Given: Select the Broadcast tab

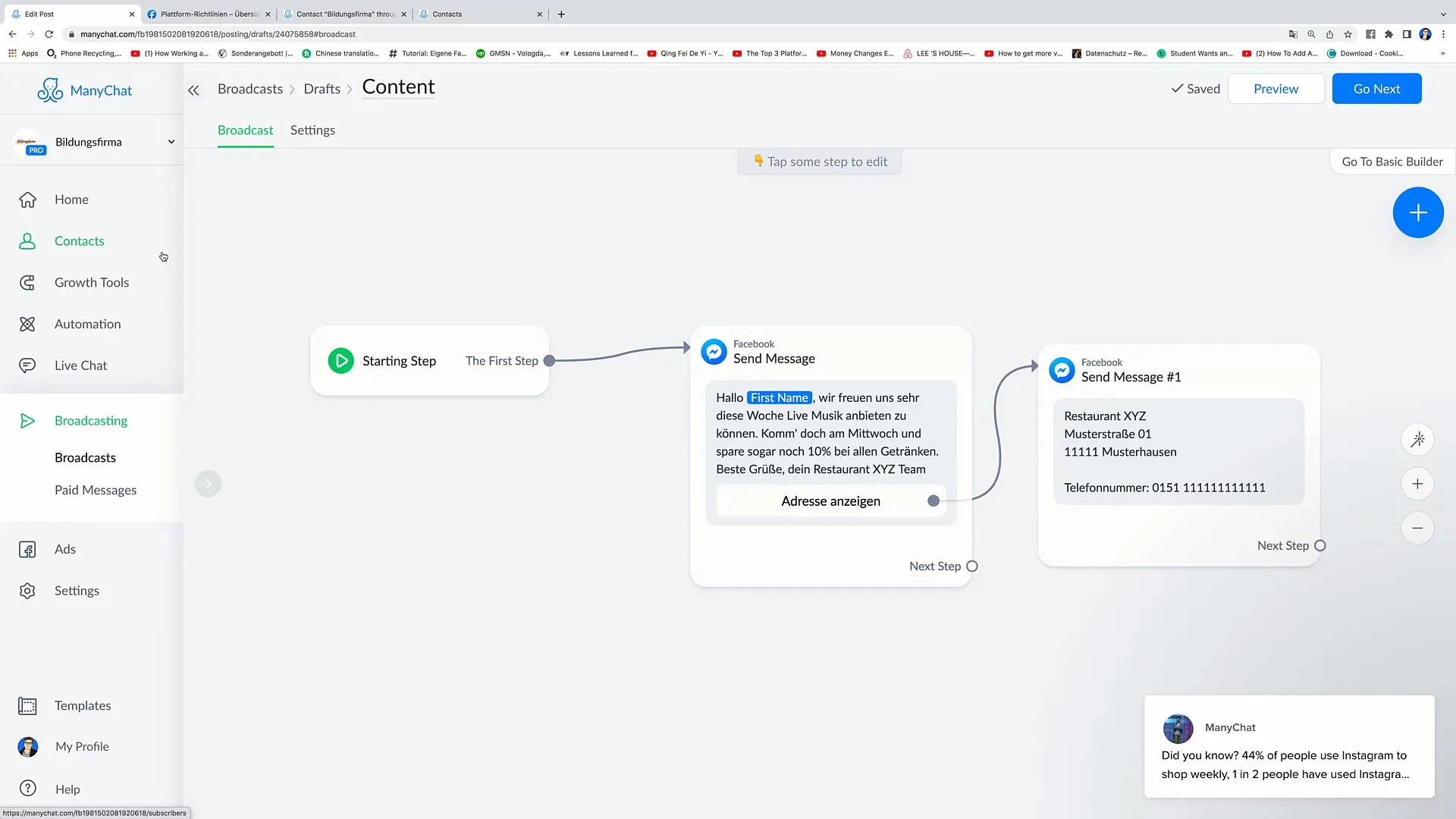Looking at the screenshot, I should click(x=245, y=130).
